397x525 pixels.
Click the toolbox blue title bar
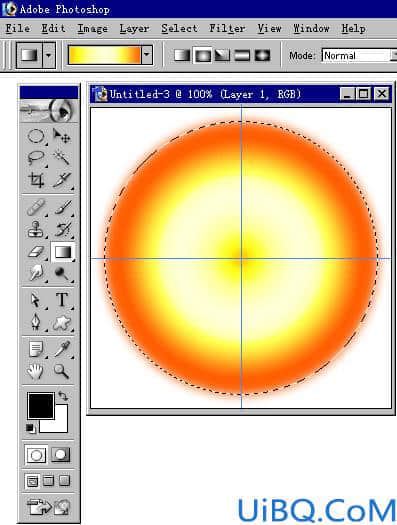(x=49, y=92)
